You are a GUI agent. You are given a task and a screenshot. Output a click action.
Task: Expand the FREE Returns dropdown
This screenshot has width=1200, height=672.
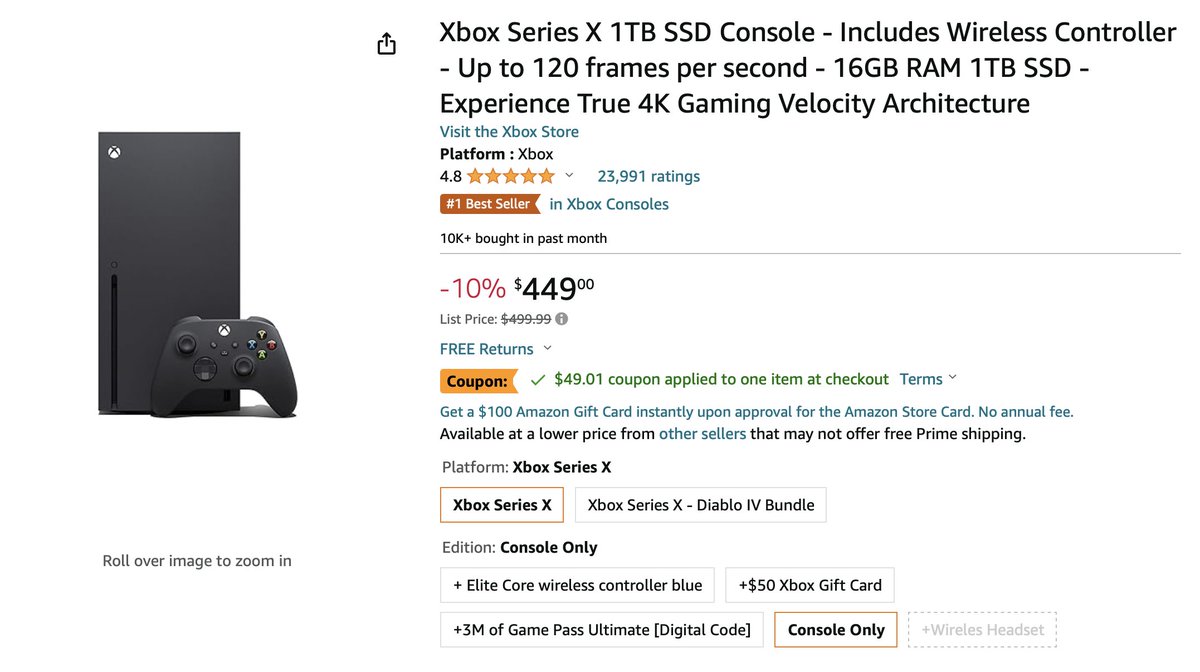point(547,349)
